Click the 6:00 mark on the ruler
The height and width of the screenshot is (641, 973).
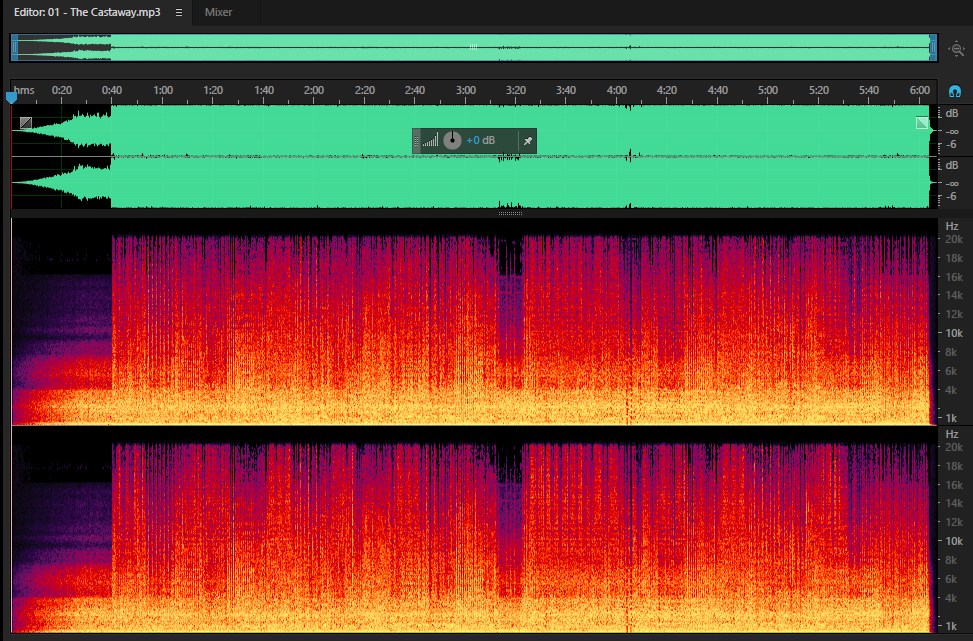pos(920,90)
